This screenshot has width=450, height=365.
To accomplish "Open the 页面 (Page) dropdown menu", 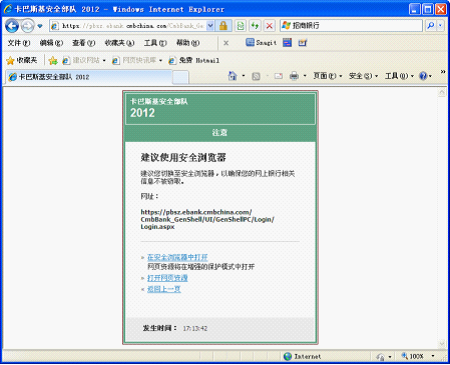I will [328, 76].
